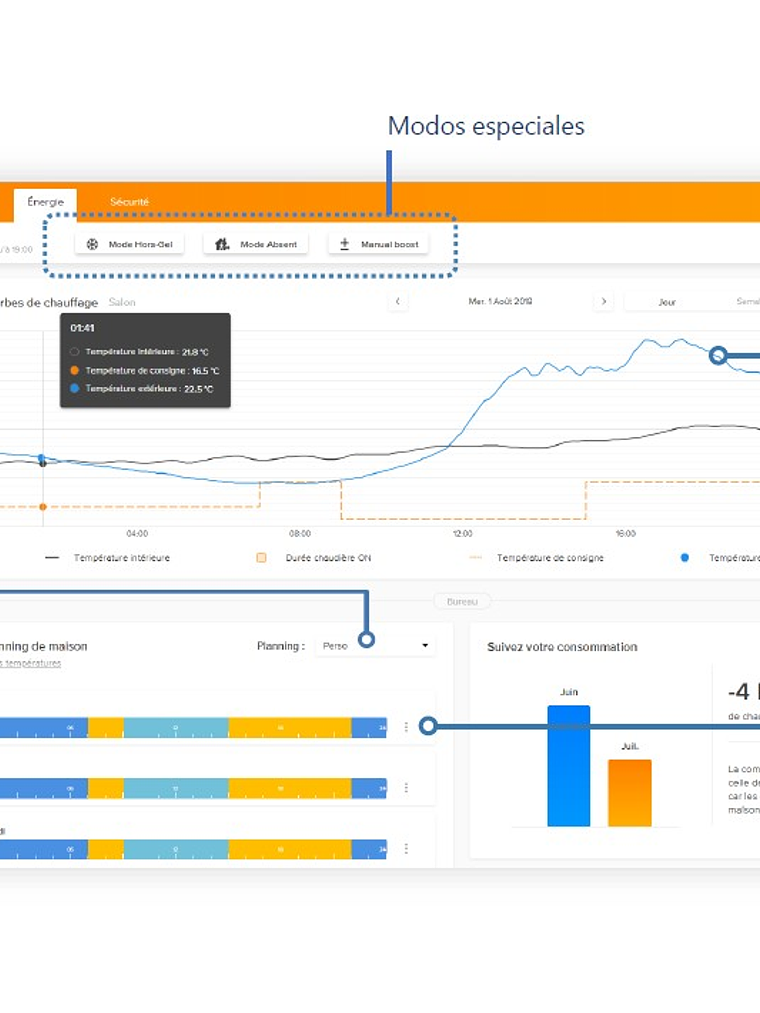Click the house icon for Mode Absent
The width and height of the screenshot is (760, 1013).
pos(222,244)
